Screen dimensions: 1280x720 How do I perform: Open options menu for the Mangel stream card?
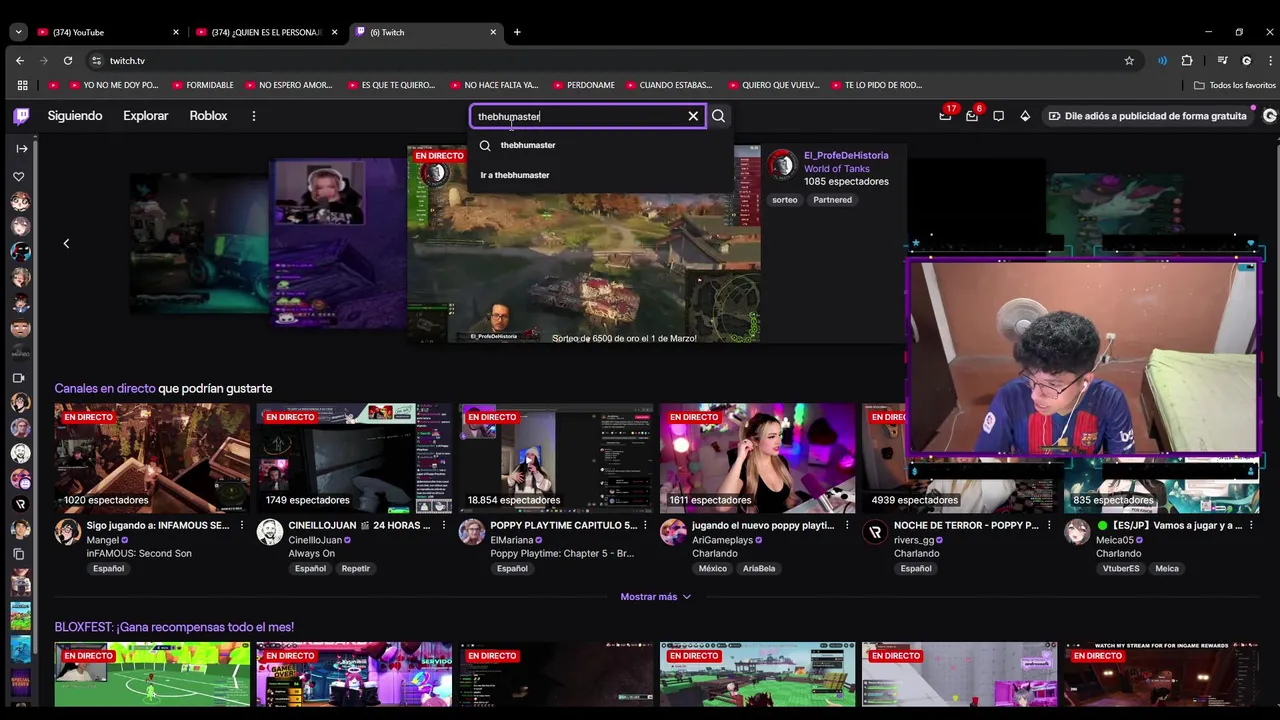pyautogui.click(x=242, y=525)
